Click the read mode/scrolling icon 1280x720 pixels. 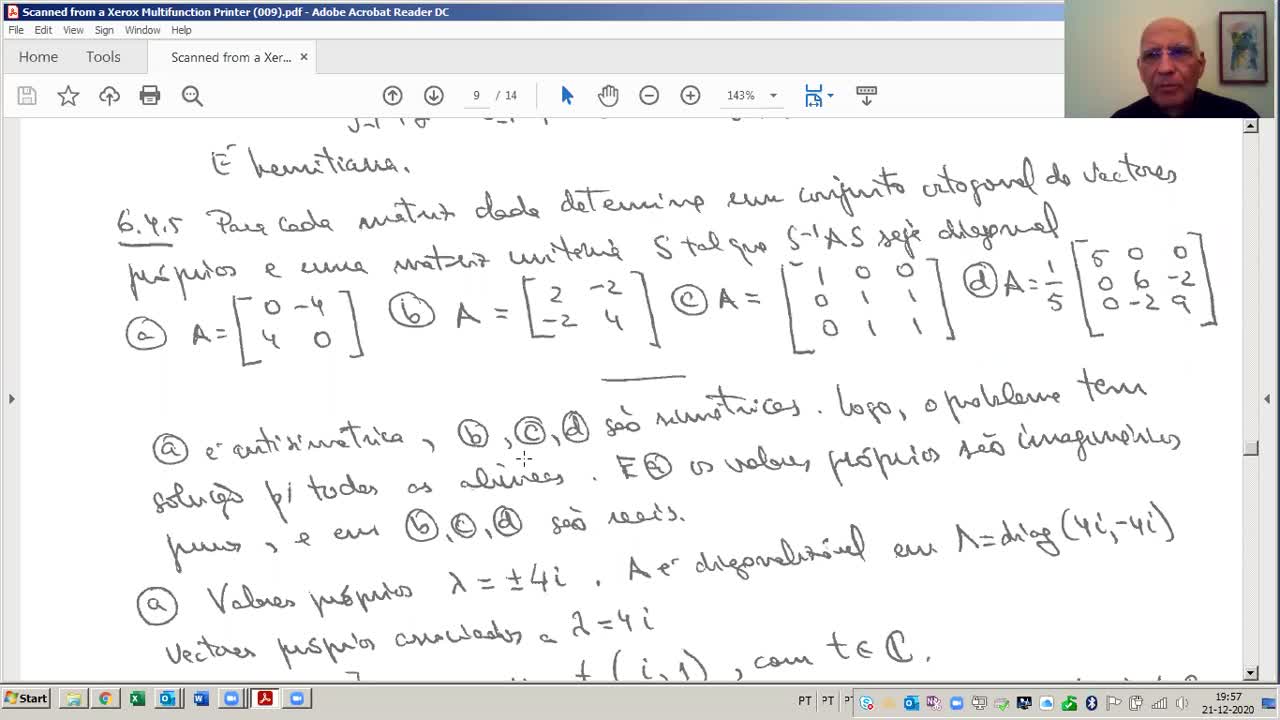click(x=866, y=95)
